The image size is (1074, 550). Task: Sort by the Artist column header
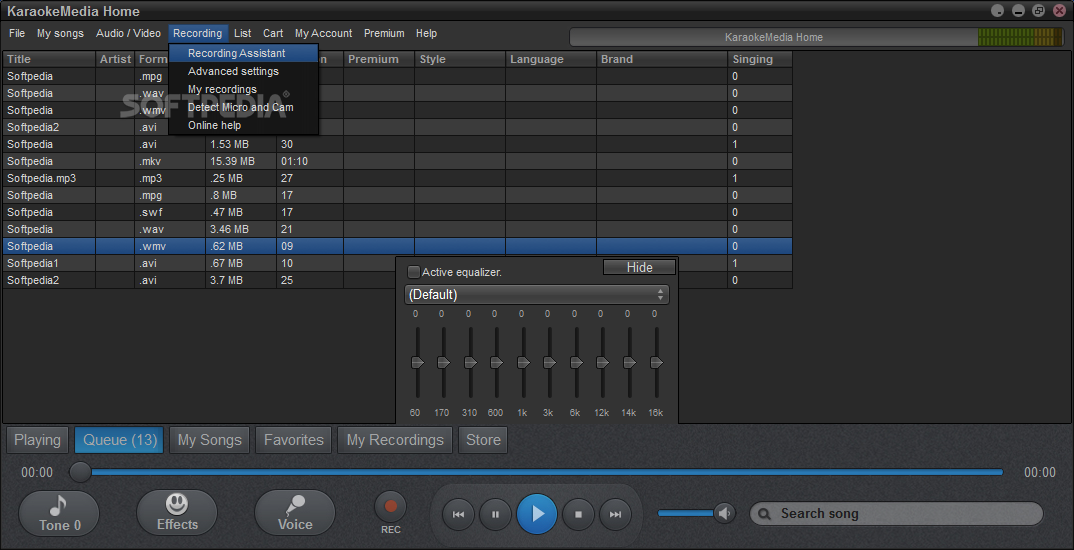pos(115,59)
